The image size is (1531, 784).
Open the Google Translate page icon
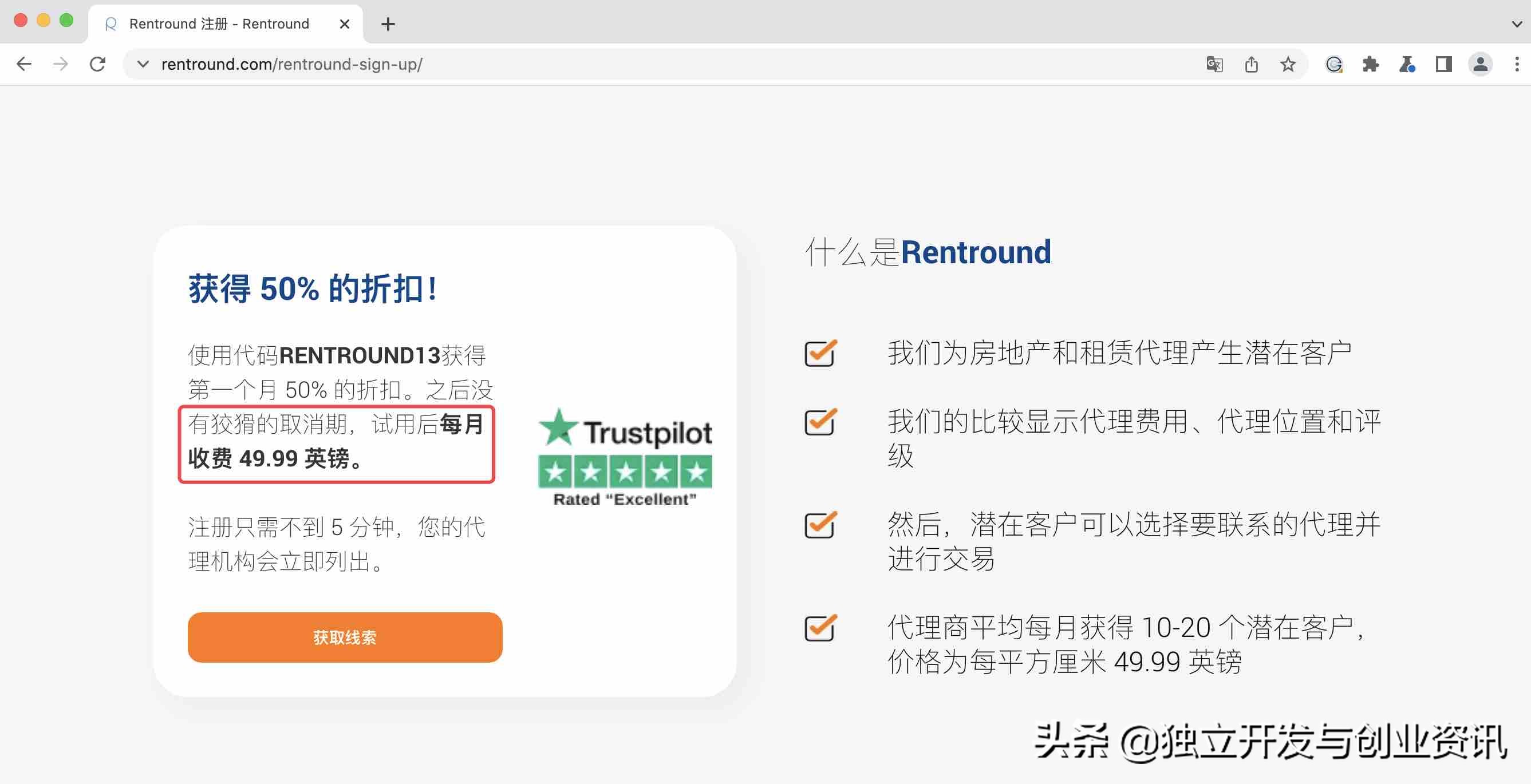(1214, 64)
